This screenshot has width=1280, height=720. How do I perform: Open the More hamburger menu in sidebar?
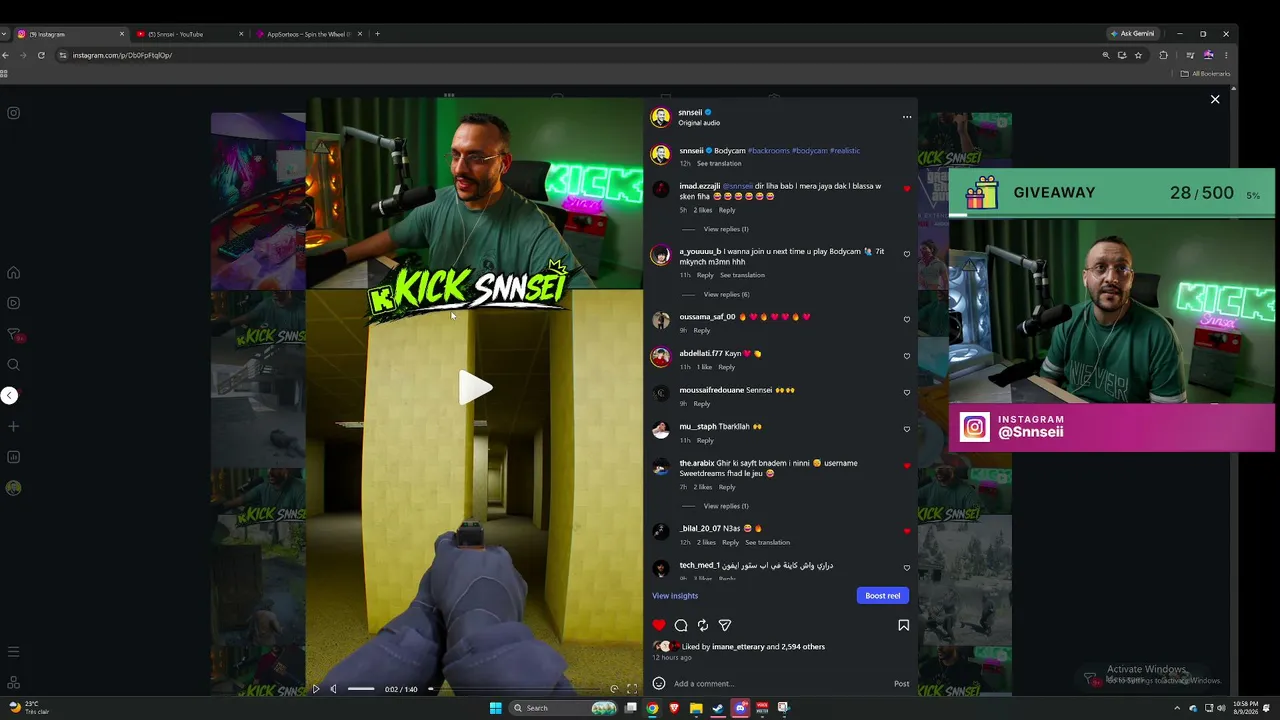[x=14, y=652]
